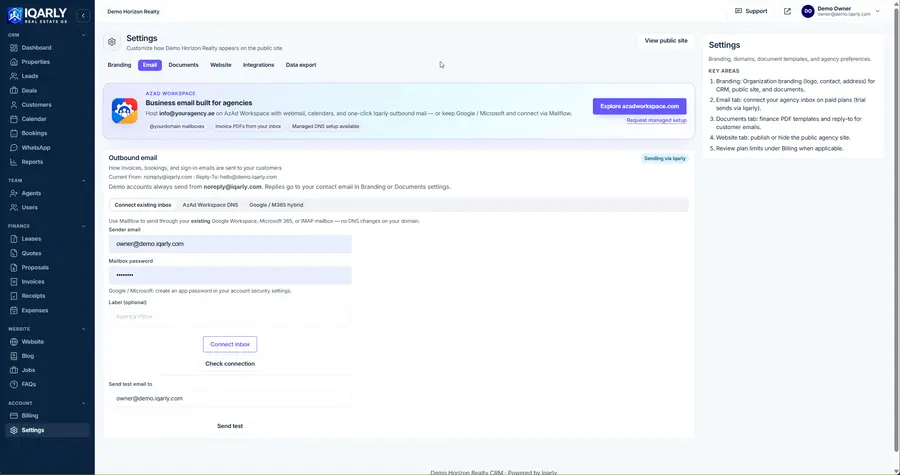This screenshot has height=475, width=900.
Task: Open the Quotes document icon
Action: click(x=14, y=253)
